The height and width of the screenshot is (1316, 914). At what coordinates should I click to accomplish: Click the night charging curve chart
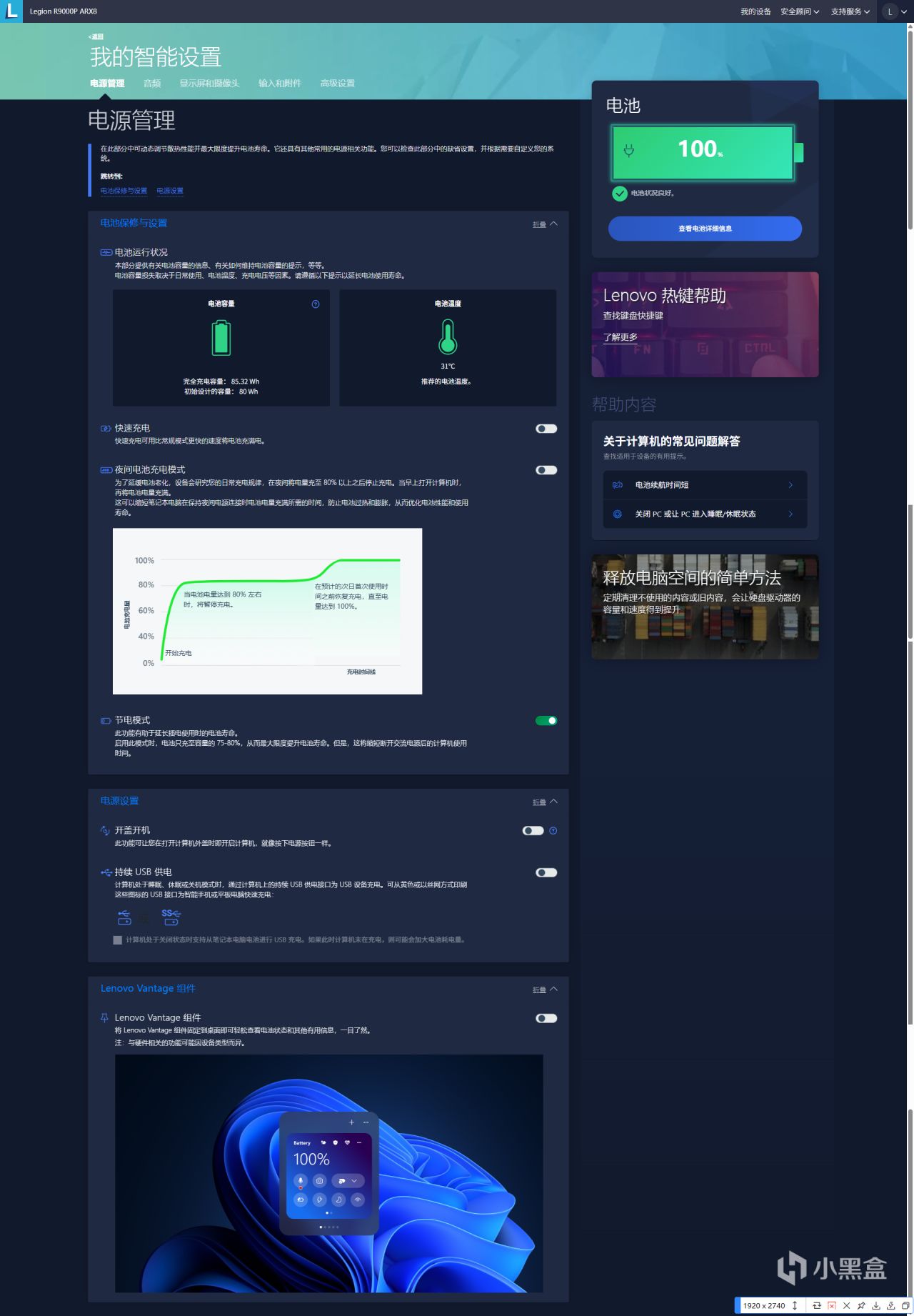coord(267,611)
